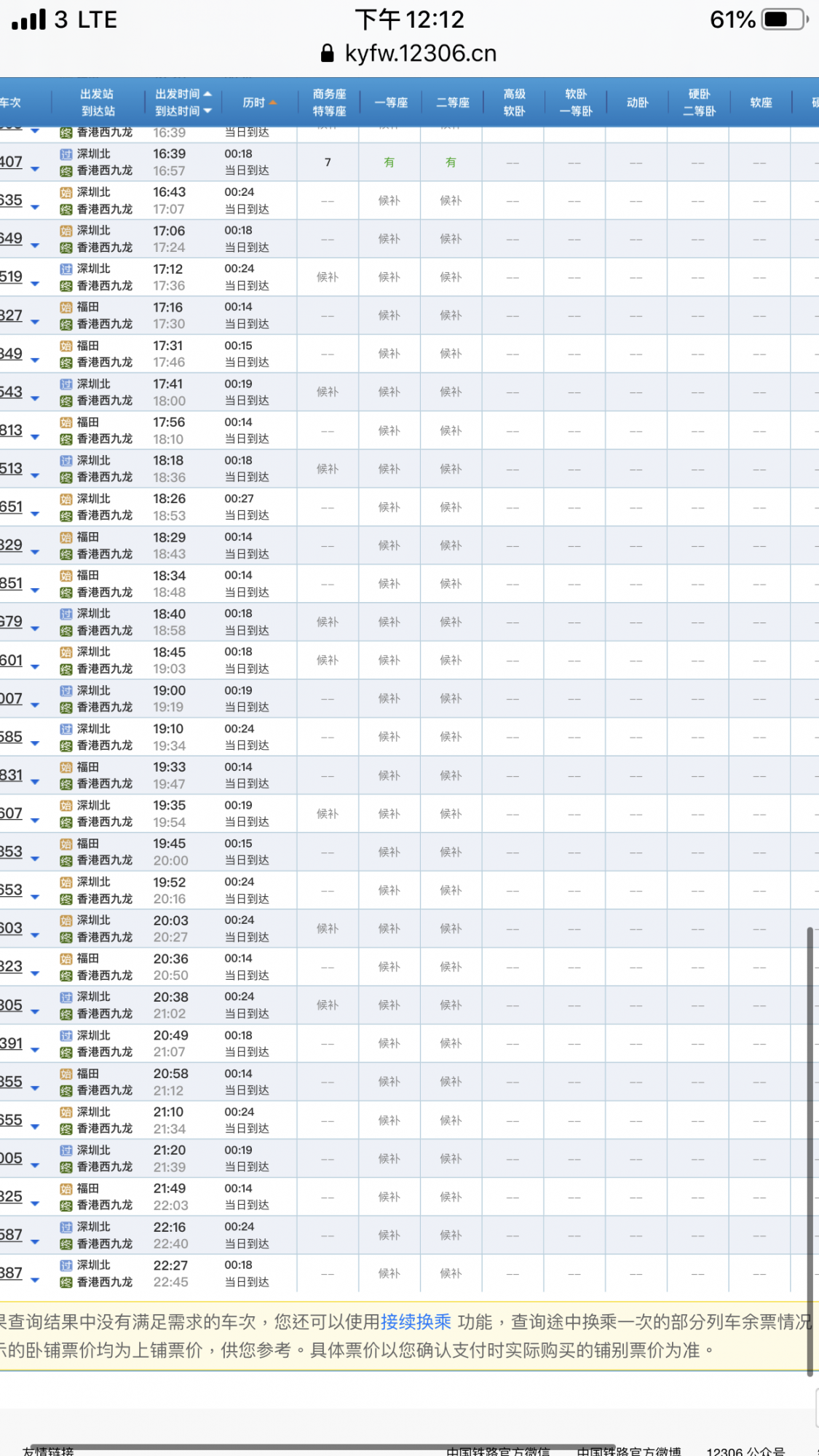Click the terminal station icon for the 18:29 train
The width and height of the screenshot is (819, 1456).
click(x=66, y=555)
